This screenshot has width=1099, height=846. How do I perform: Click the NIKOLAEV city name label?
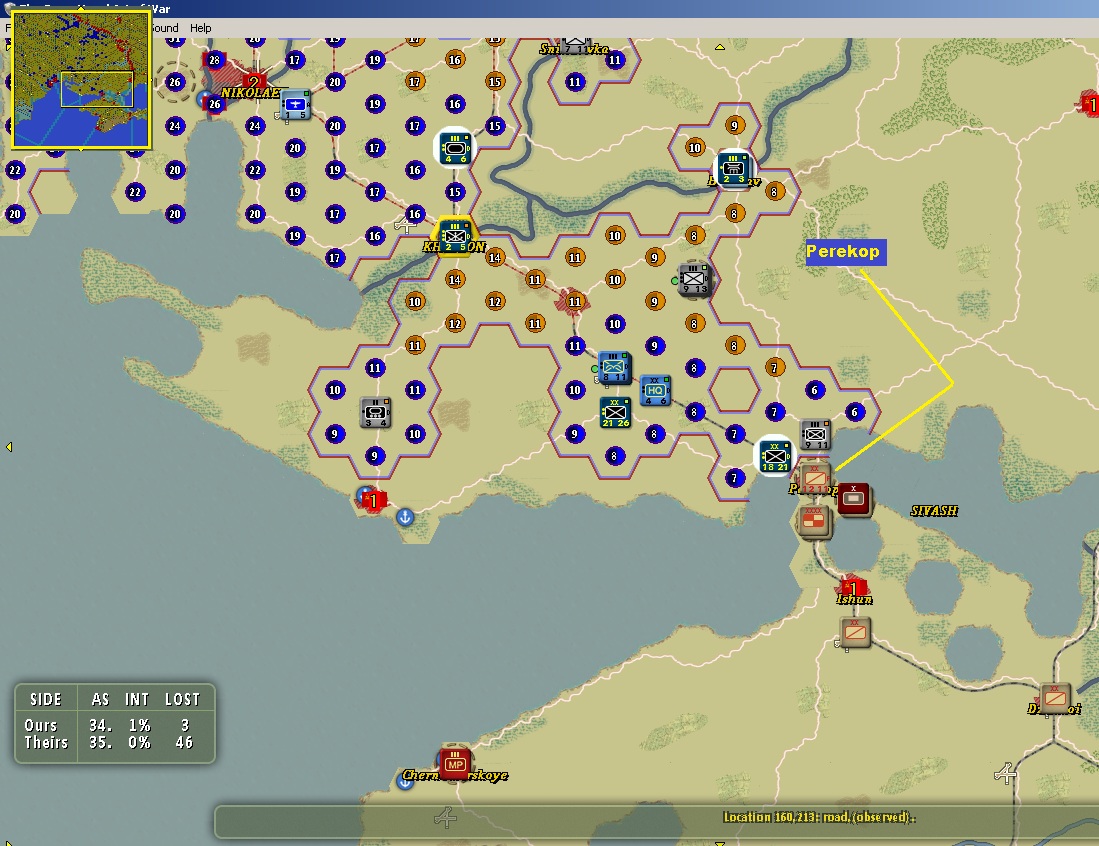250,93
